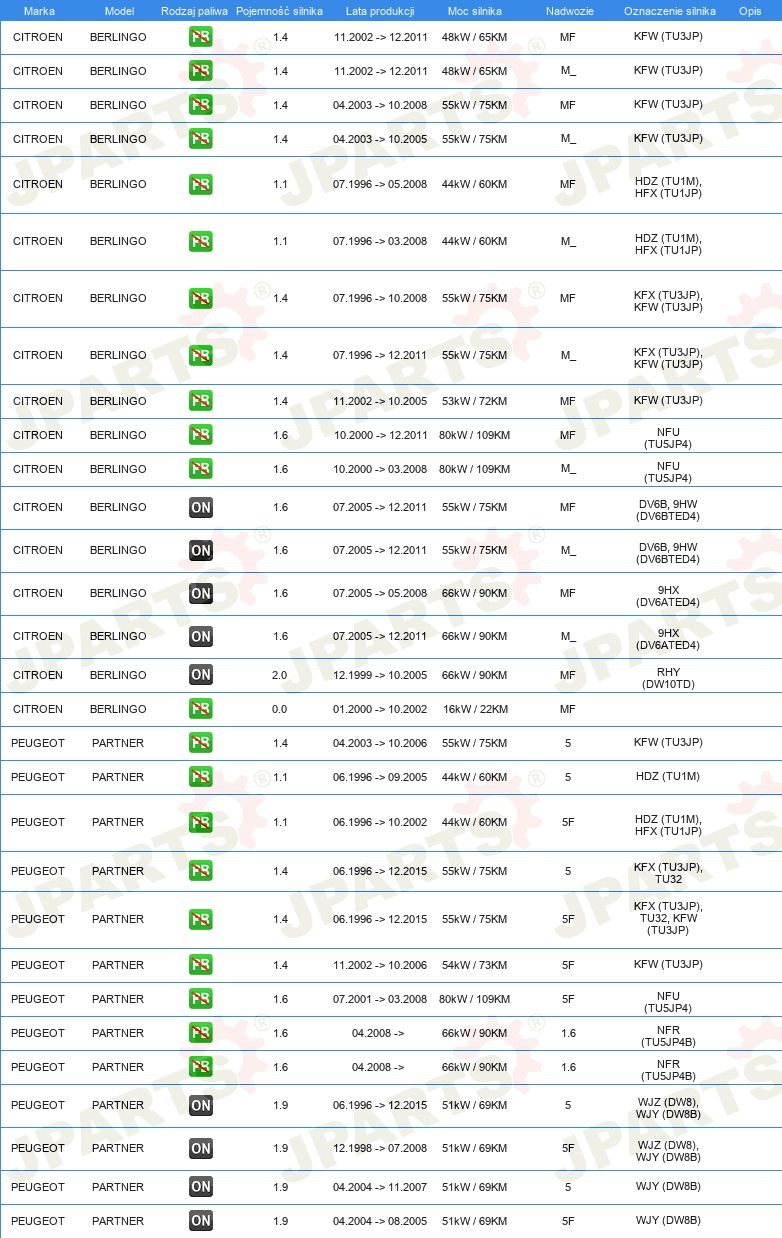Click petrol icon in the 53kW / 72KM row
The width and height of the screenshot is (782, 1238).
[201, 401]
